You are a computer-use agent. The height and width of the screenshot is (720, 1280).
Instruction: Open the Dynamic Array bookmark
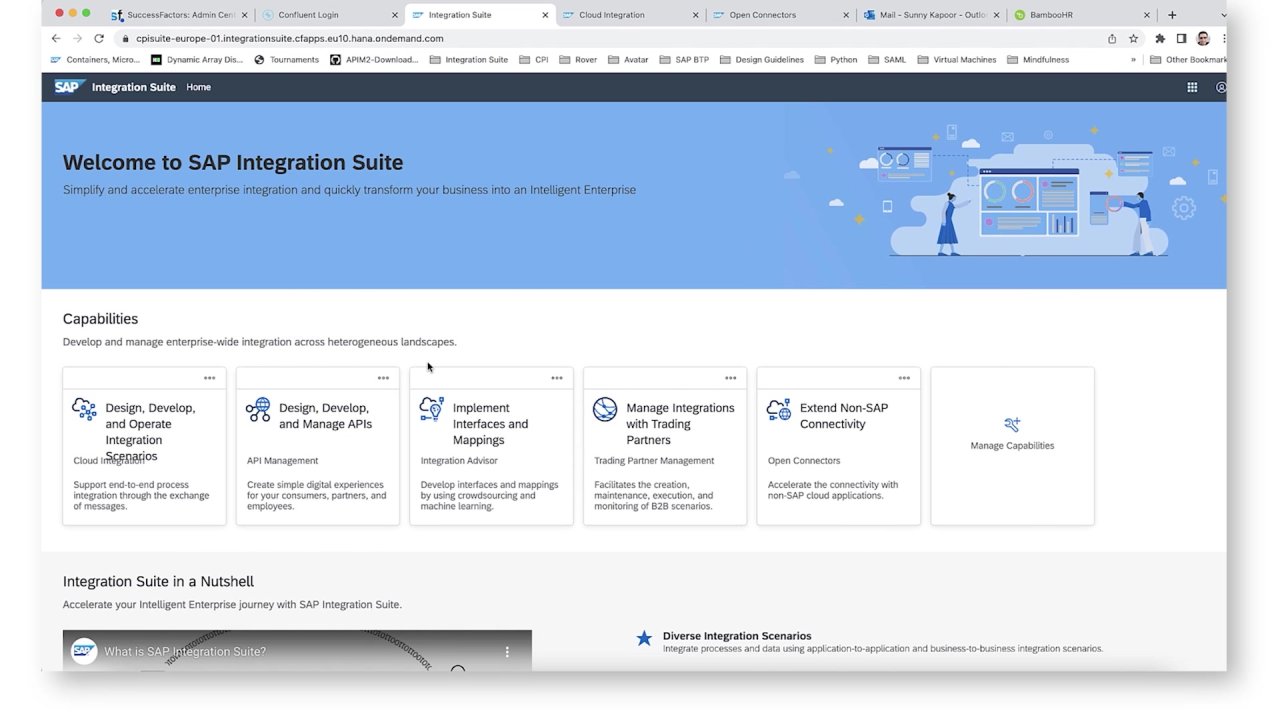pos(196,60)
